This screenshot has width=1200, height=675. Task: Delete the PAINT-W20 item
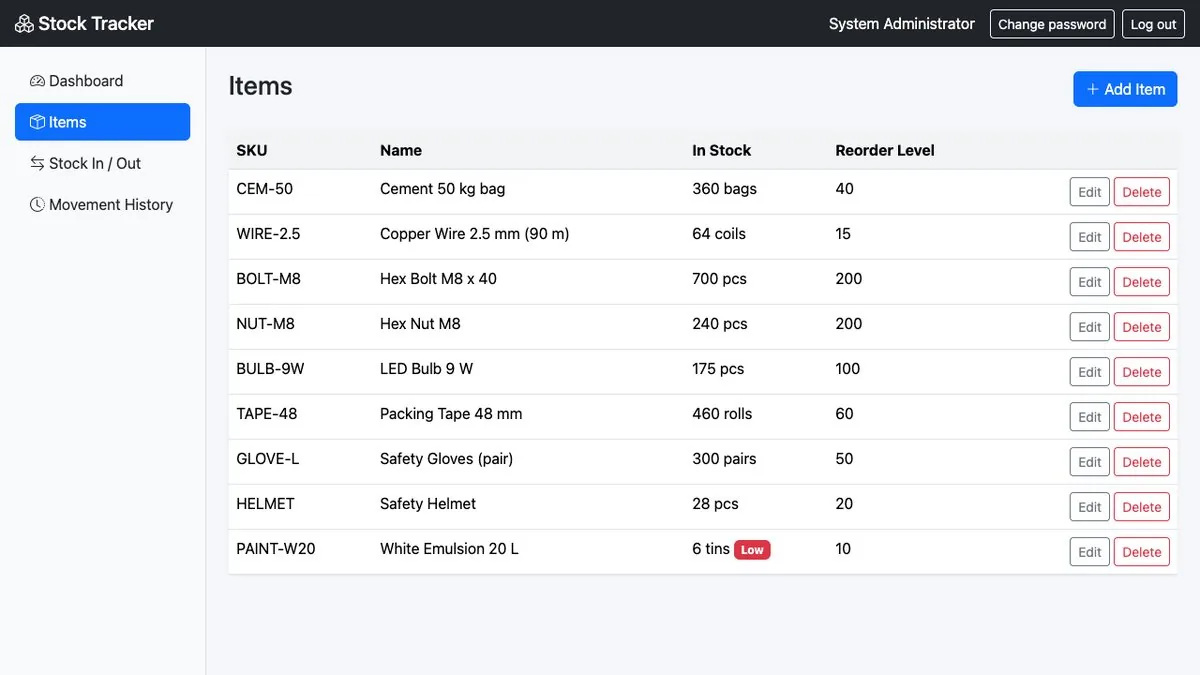(1142, 552)
